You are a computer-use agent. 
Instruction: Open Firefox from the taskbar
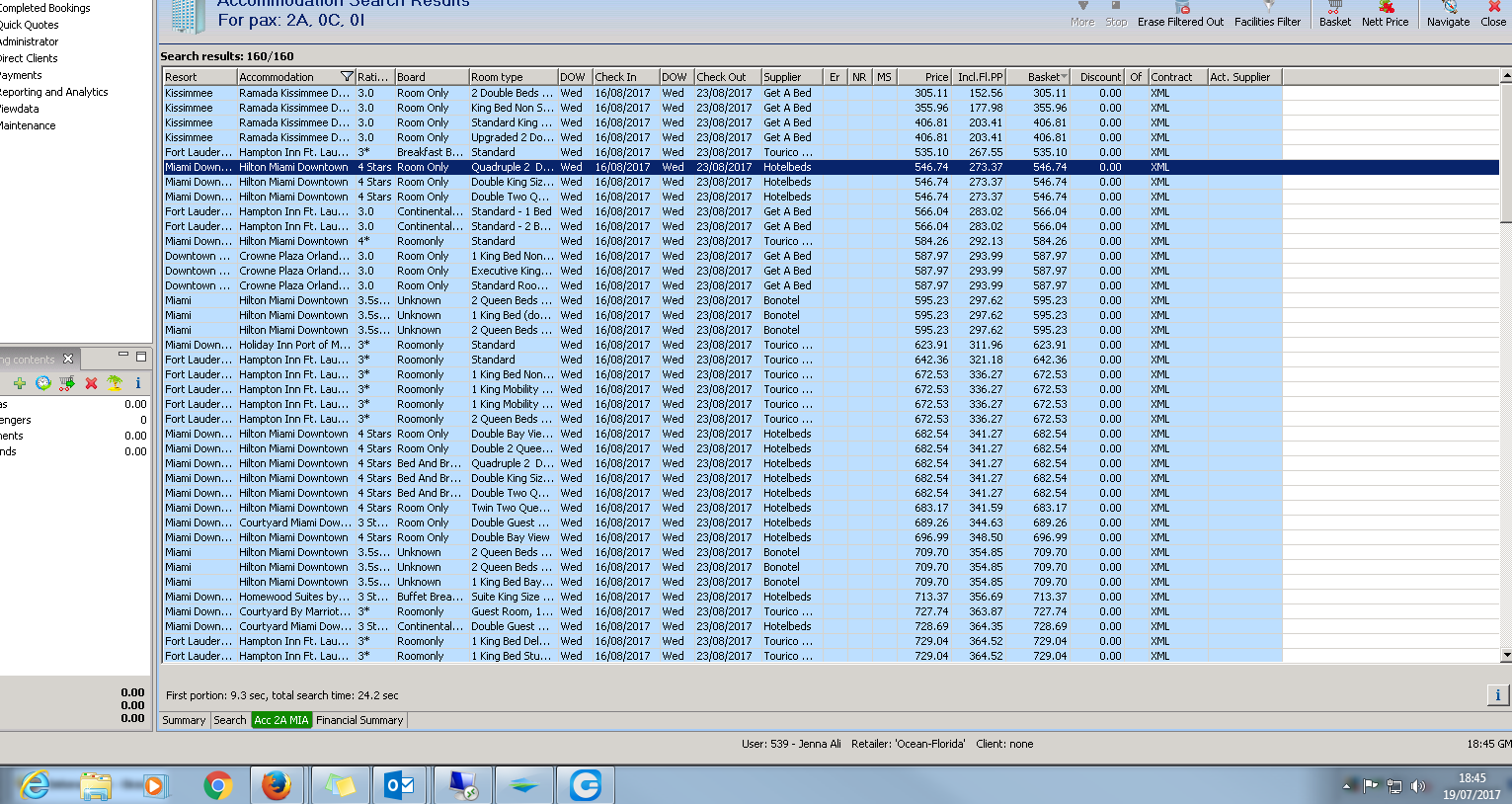278,786
